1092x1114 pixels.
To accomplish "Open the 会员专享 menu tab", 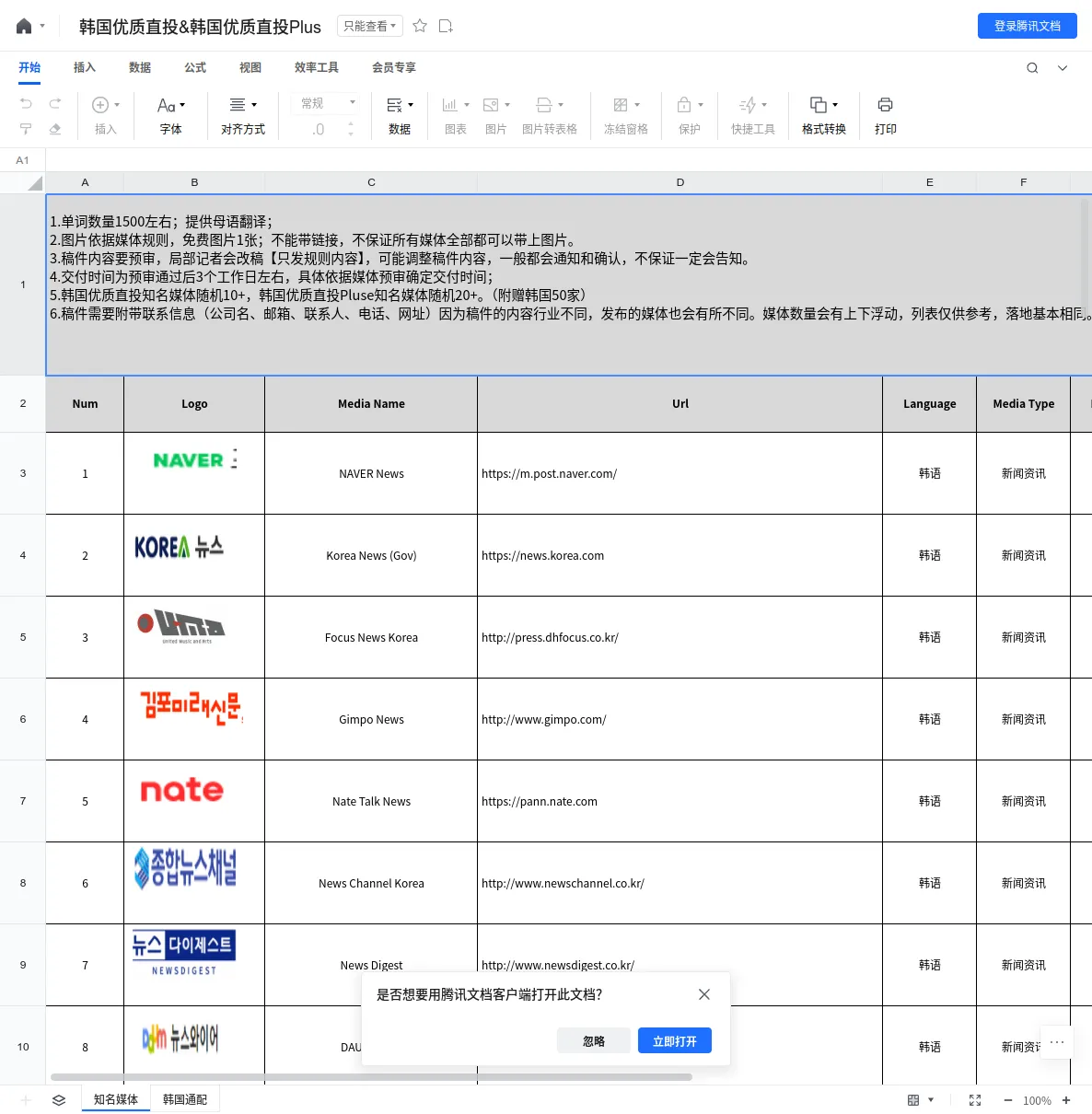I will (394, 67).
